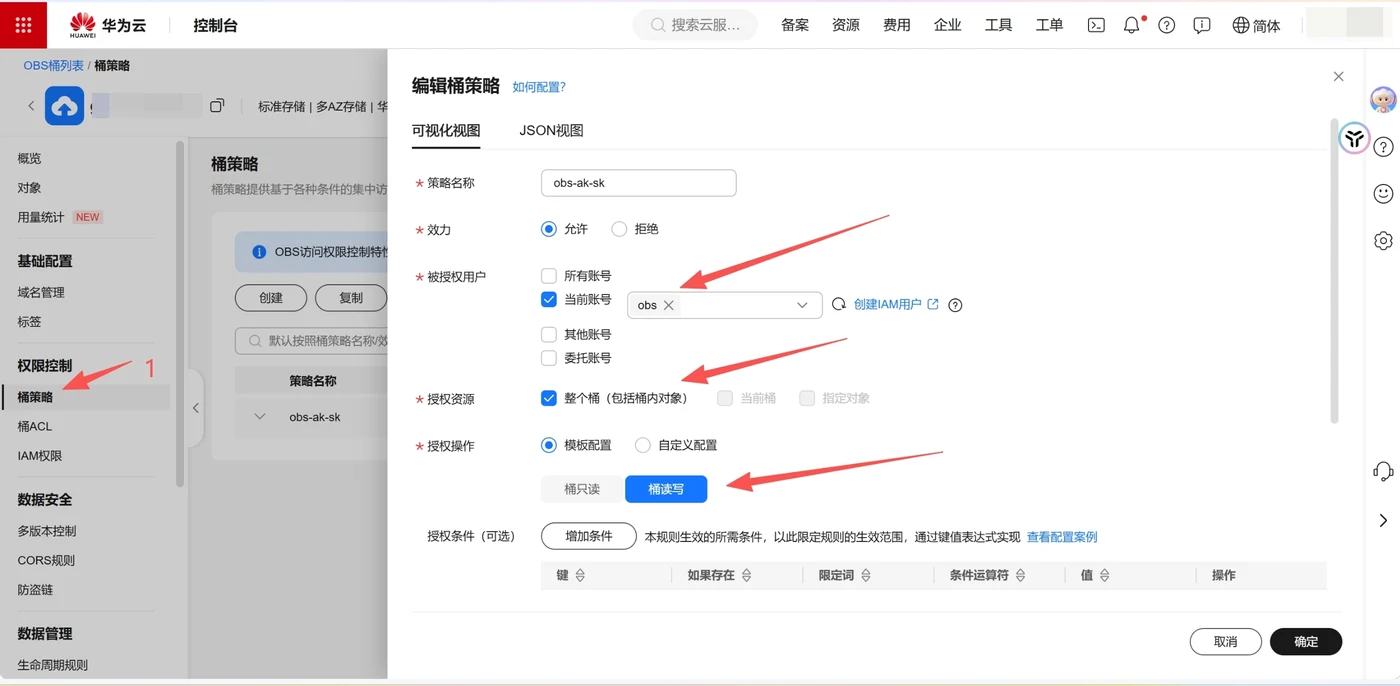This screenshot has height=686, width=1400.
Task: Check the 所有账号 checkbox
Action: click(548, 276)
